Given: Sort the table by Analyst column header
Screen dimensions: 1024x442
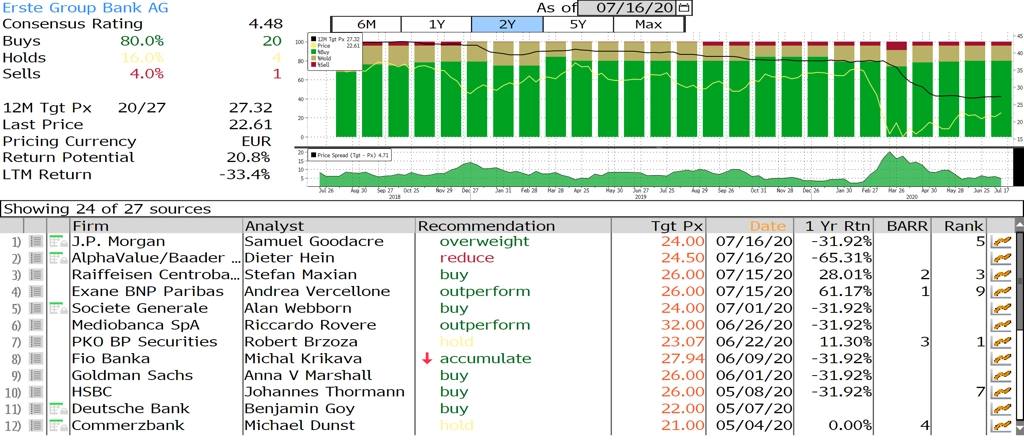Looking at the screenshot, I should [328, 226].
